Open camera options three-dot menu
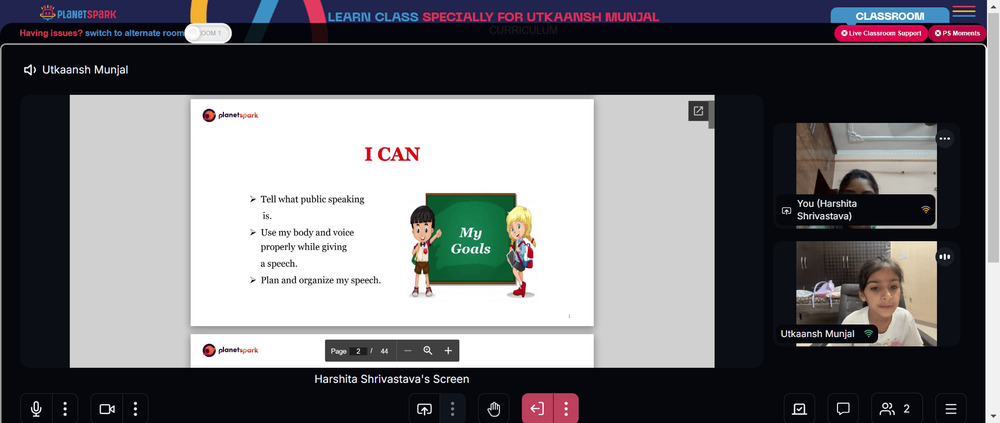1000x423 pixels. point(135,409)
